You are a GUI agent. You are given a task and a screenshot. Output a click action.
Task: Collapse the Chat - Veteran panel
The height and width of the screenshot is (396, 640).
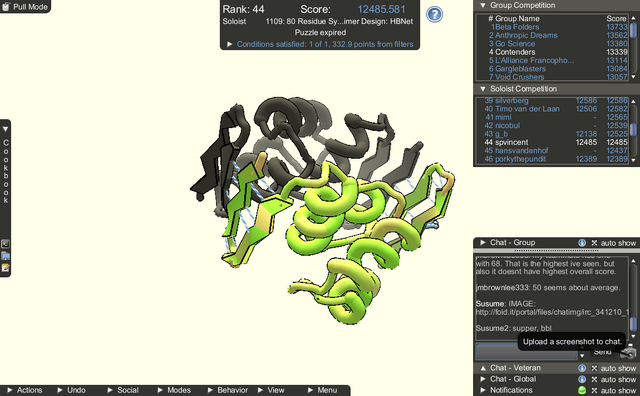483,368
